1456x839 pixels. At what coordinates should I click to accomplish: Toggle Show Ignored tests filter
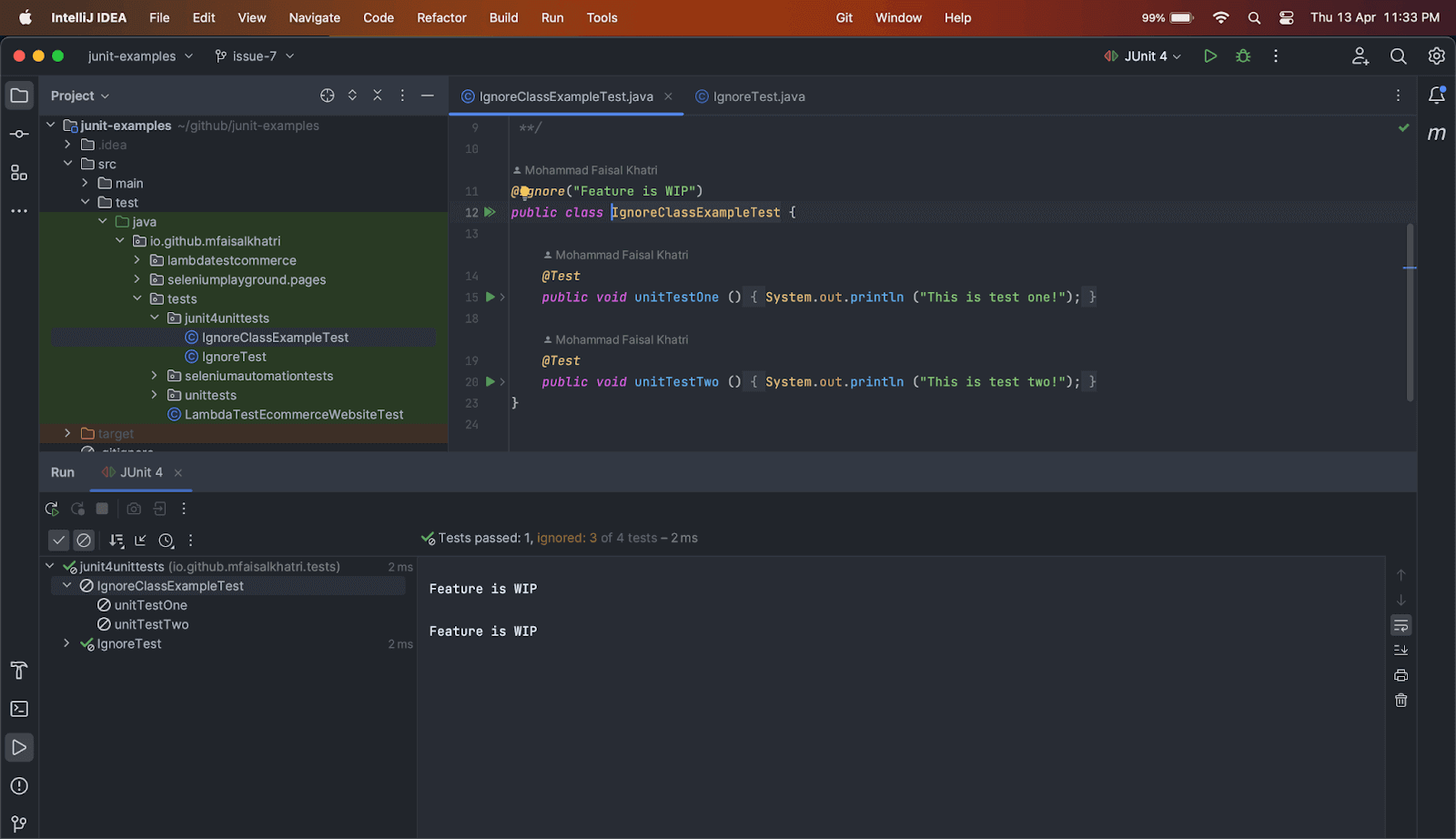tap(84, 541)
